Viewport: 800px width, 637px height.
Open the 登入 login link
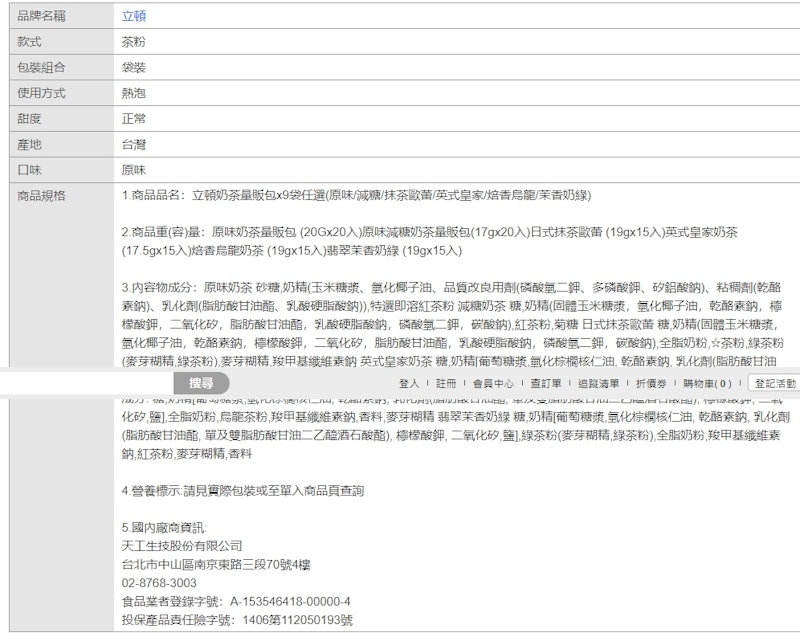tap(408, 384)
